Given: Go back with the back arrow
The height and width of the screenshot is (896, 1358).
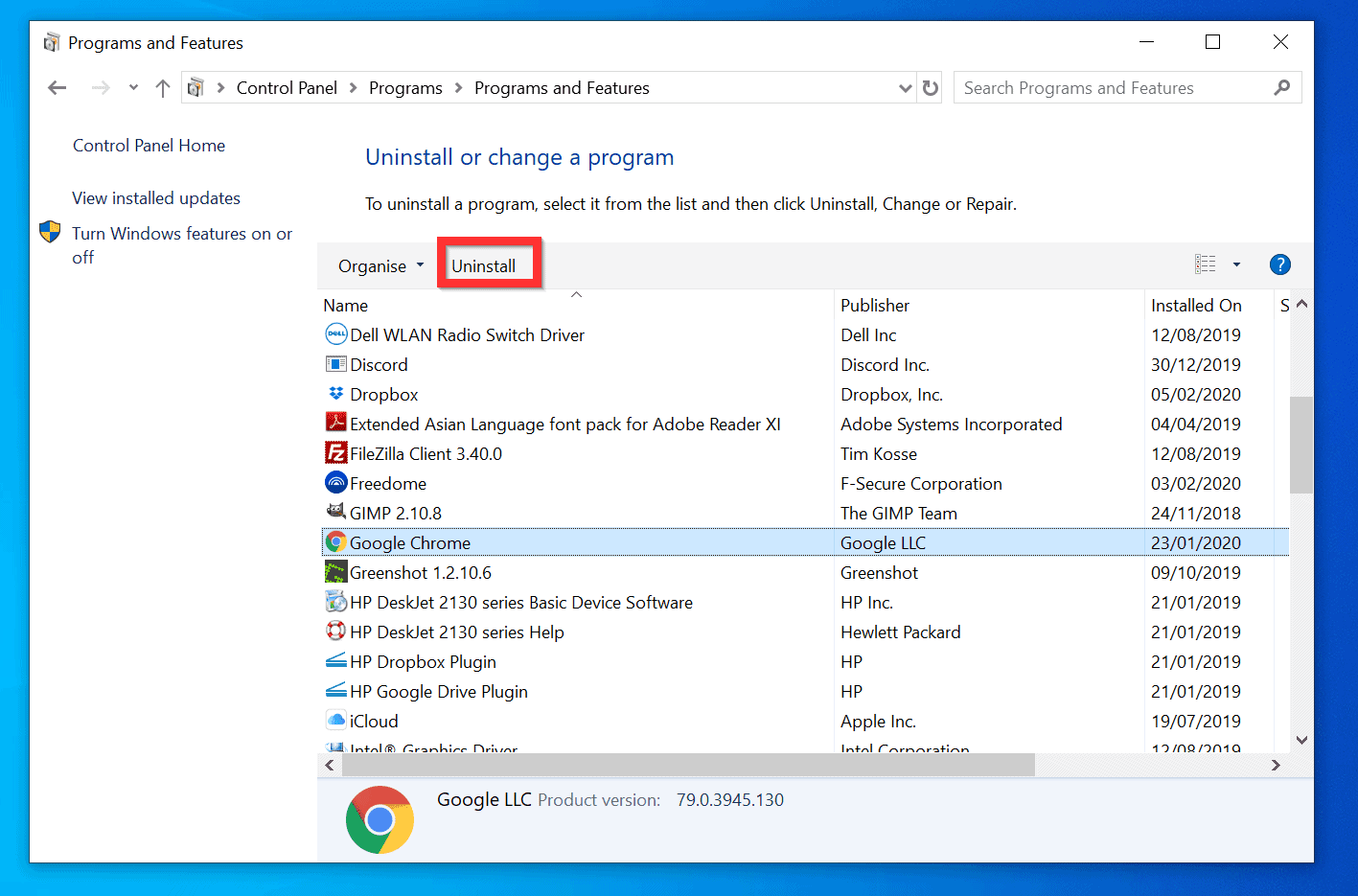Looking at the screenshot, I should tap(58, 88).
